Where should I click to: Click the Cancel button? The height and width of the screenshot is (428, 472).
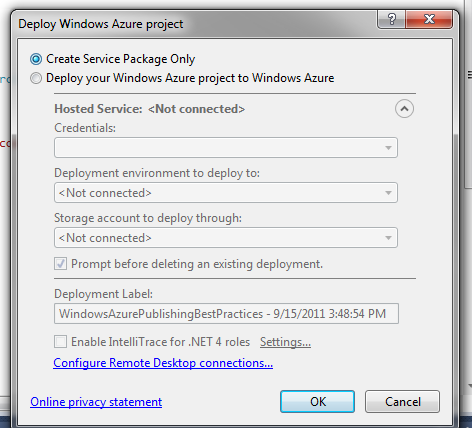[402, 401]
